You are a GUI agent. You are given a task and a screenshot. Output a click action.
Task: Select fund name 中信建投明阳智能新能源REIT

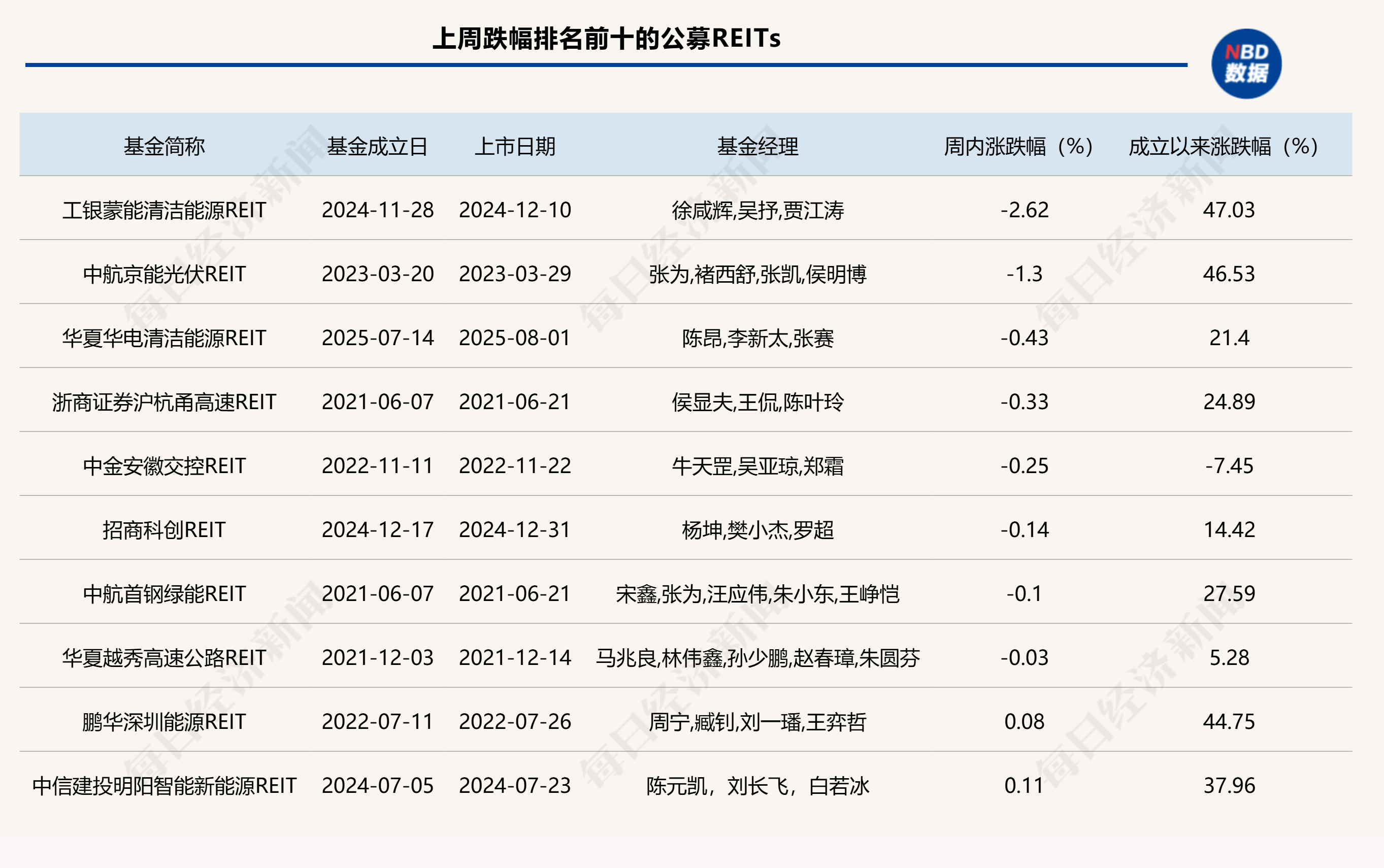(164, 785)
